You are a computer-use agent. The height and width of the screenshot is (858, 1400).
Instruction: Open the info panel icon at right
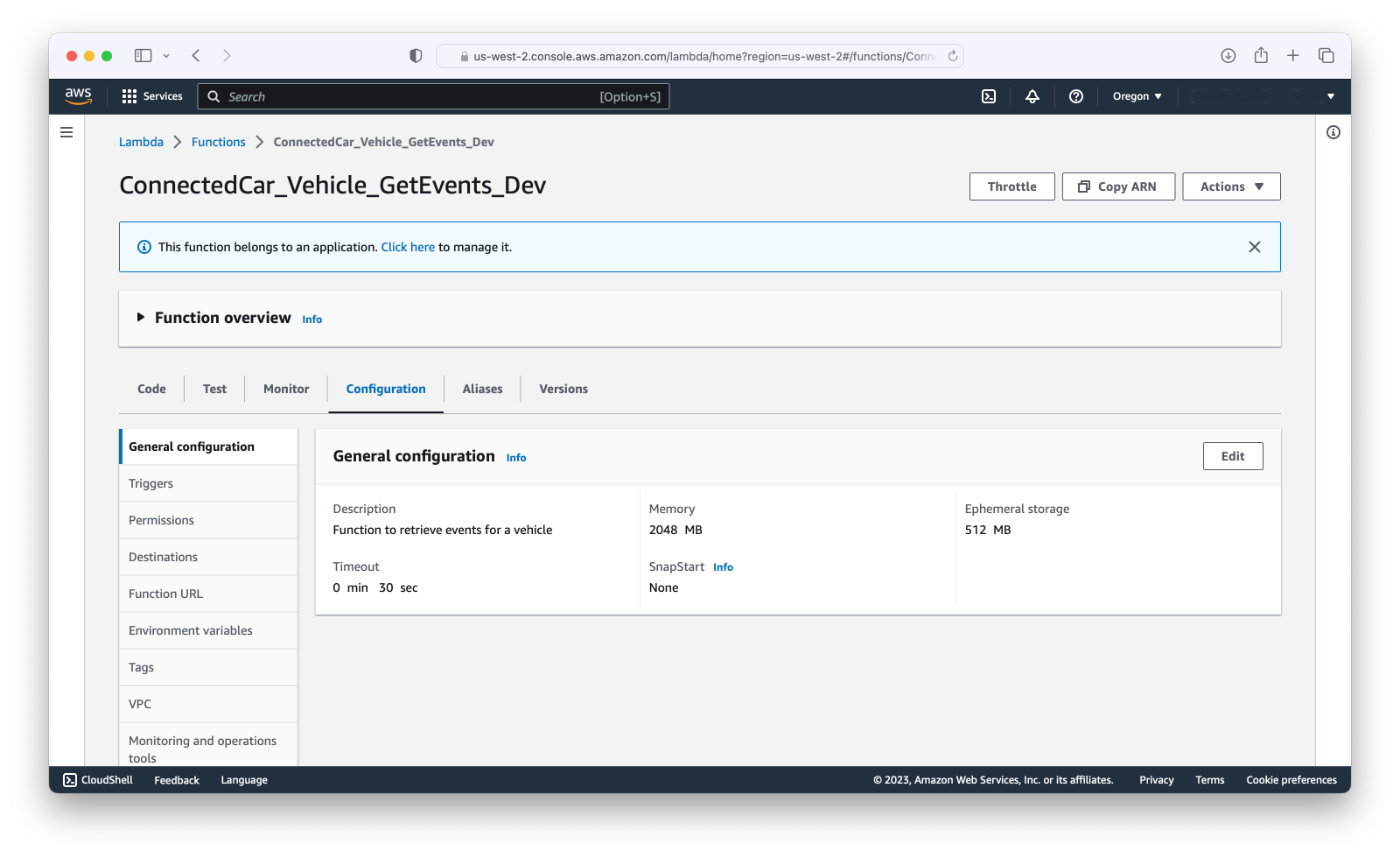point(1333,132)
